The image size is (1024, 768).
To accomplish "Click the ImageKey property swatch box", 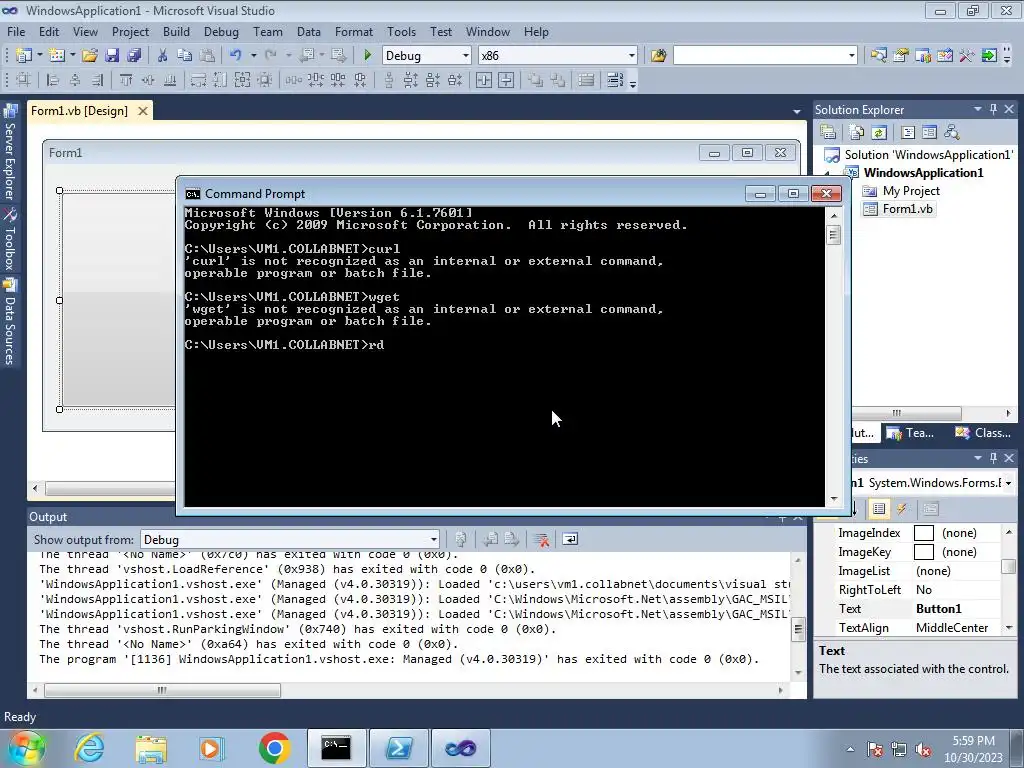I will [923, 552].
